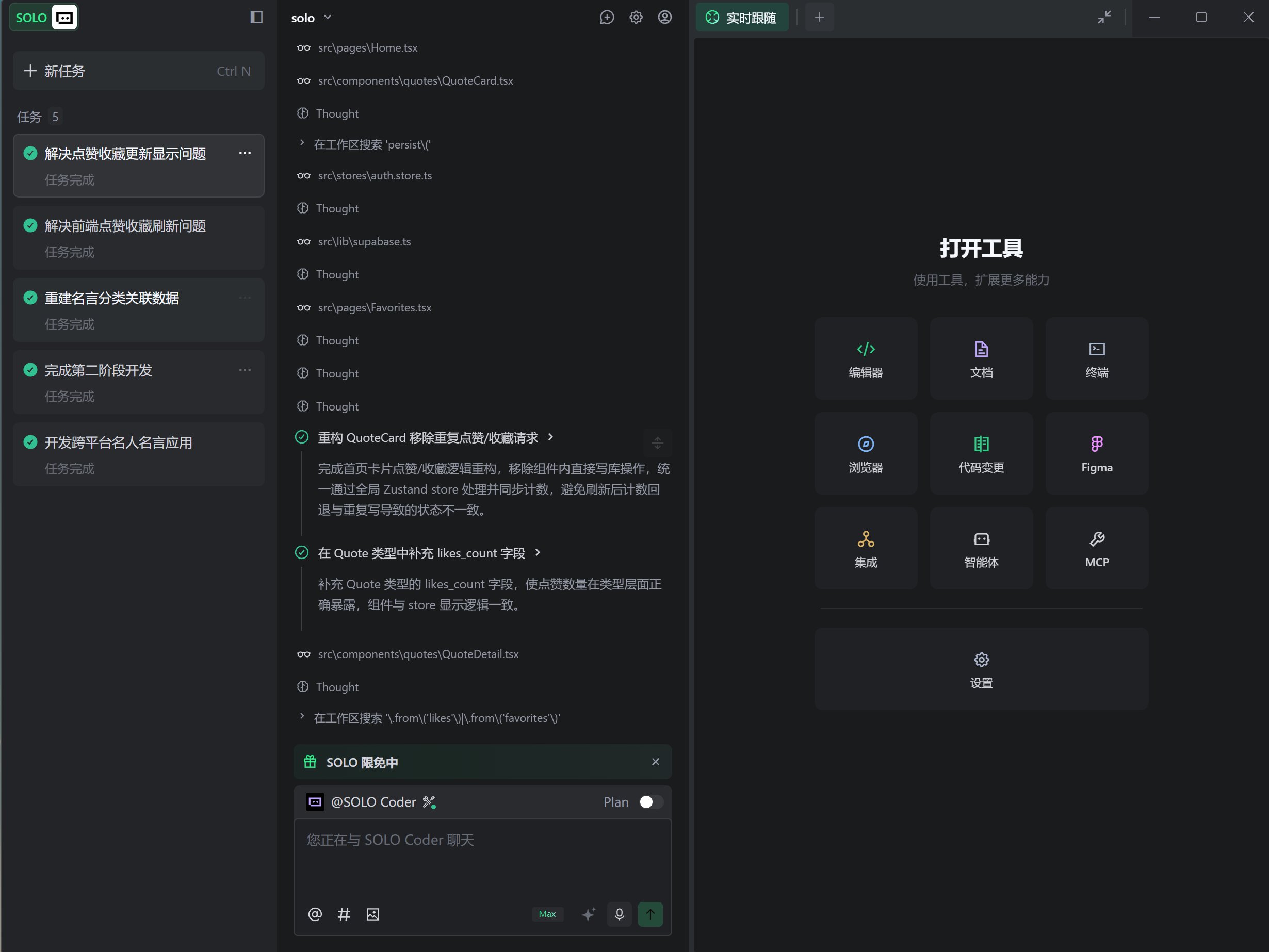This screenshot has height=952, width=1269.
Task: Open the Figma tool tile
Action: [x=1096, y=454]
